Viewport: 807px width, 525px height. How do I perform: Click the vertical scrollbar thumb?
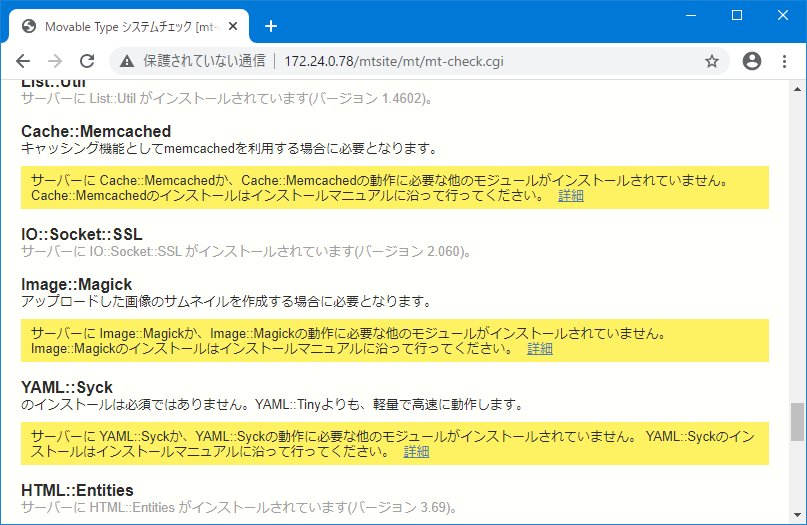tap(797, 422)
